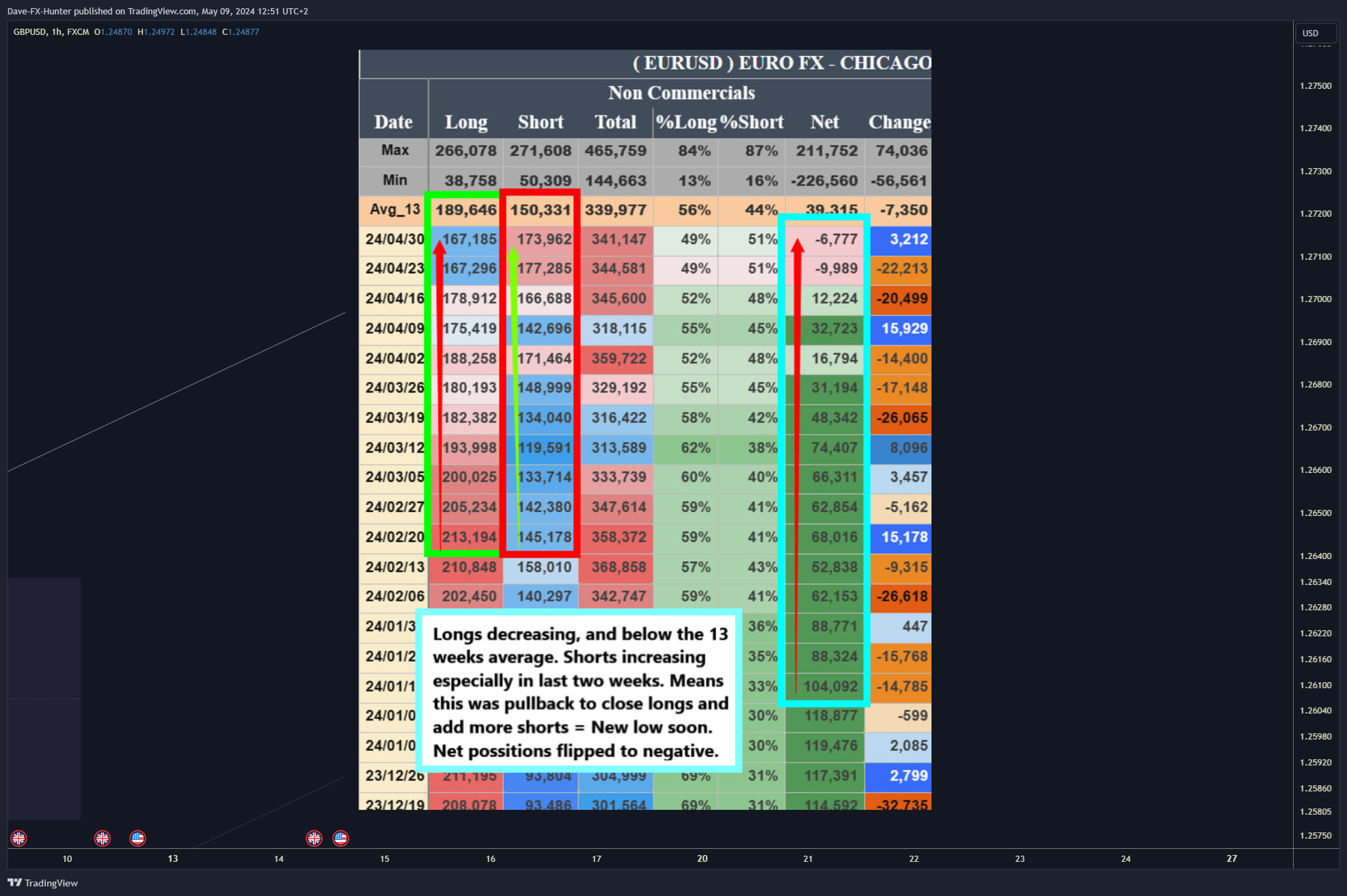1347x896 pixels.
Task: Click date 16 on the time axis
Action: [491, 858]
